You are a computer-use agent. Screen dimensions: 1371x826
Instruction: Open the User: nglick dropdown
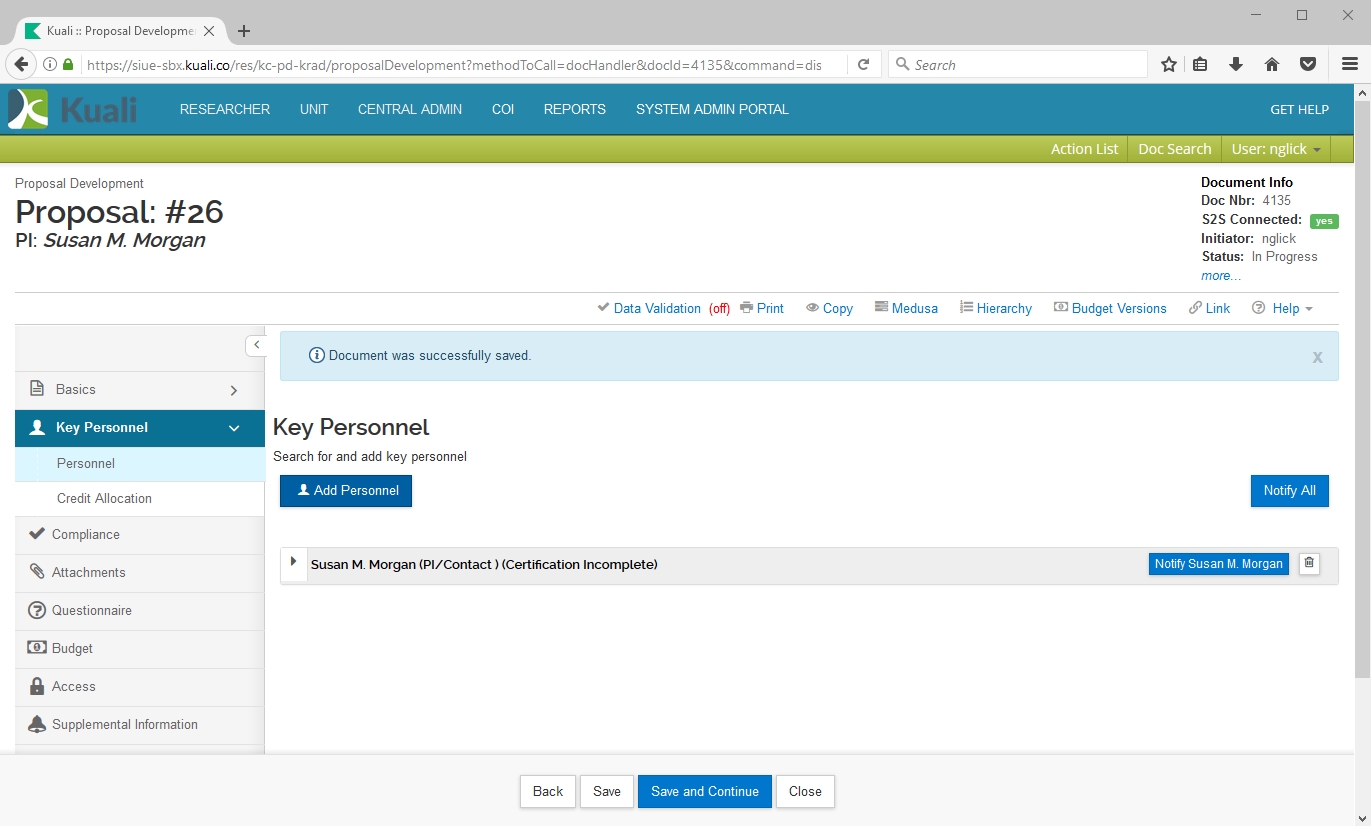pyautogui.click(x=1276, y=149)
